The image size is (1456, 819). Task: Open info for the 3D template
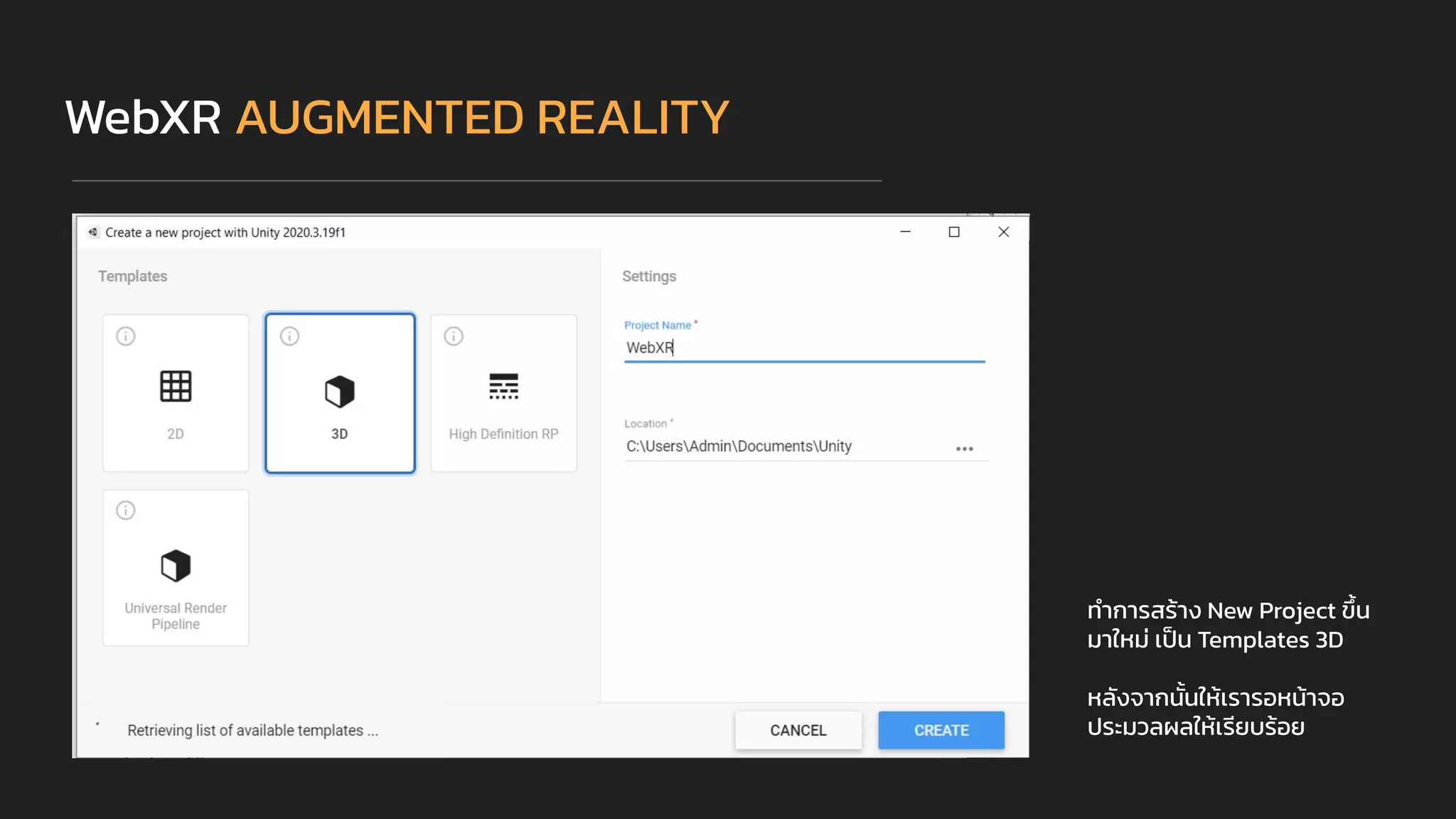[289, 336]
